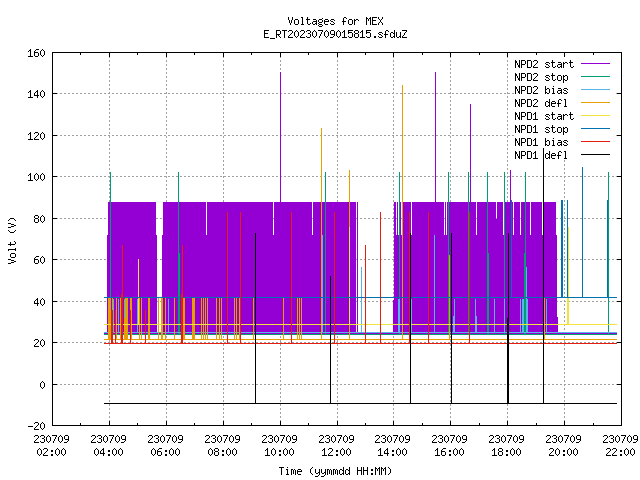Click the purple NPD2 start legend line

[x=595, y=64]
